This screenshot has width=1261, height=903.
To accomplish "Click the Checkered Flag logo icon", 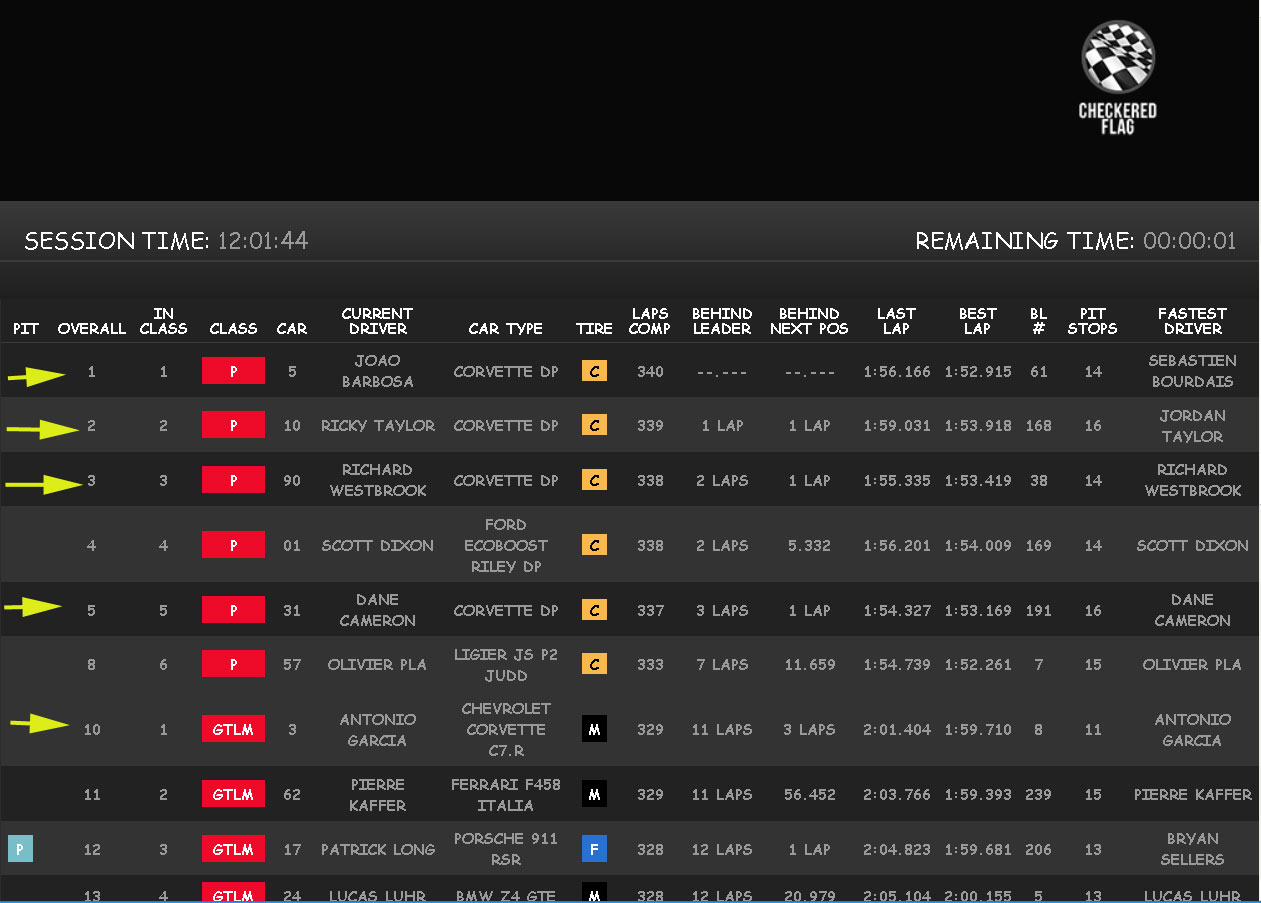I will [1118, 59].
